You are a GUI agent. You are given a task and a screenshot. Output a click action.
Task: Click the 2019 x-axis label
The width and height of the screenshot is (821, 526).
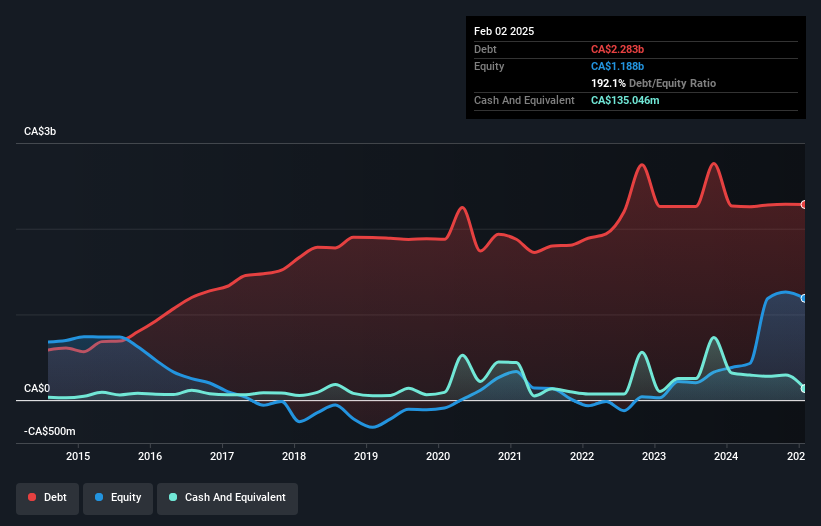[366, 456]
